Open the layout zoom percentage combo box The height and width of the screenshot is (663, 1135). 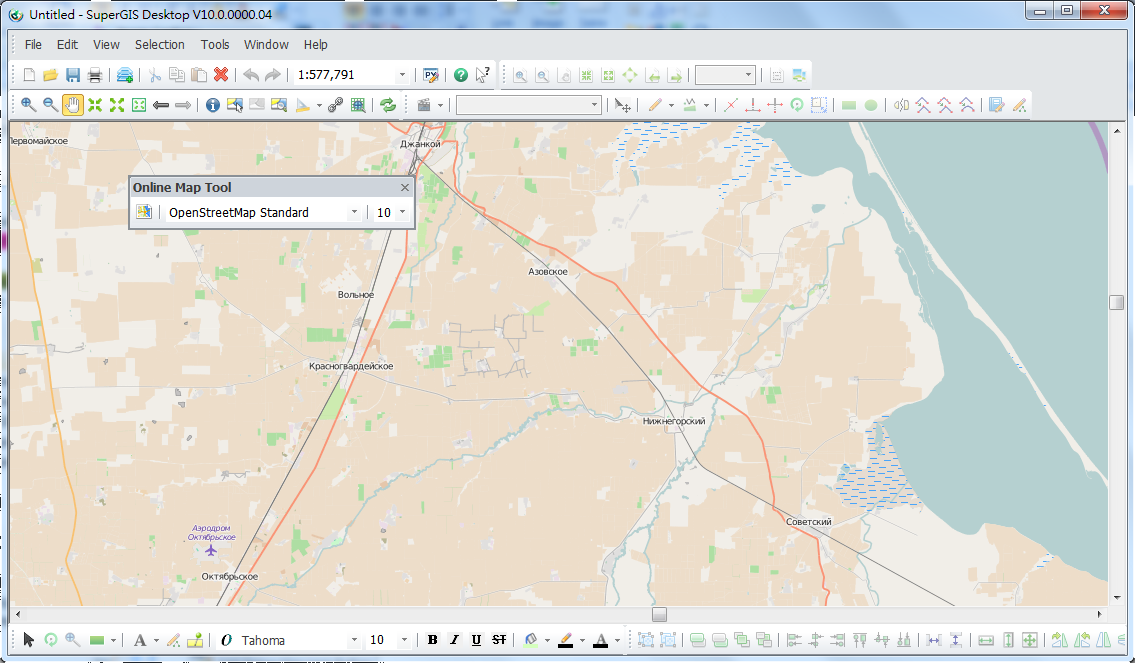725,75
